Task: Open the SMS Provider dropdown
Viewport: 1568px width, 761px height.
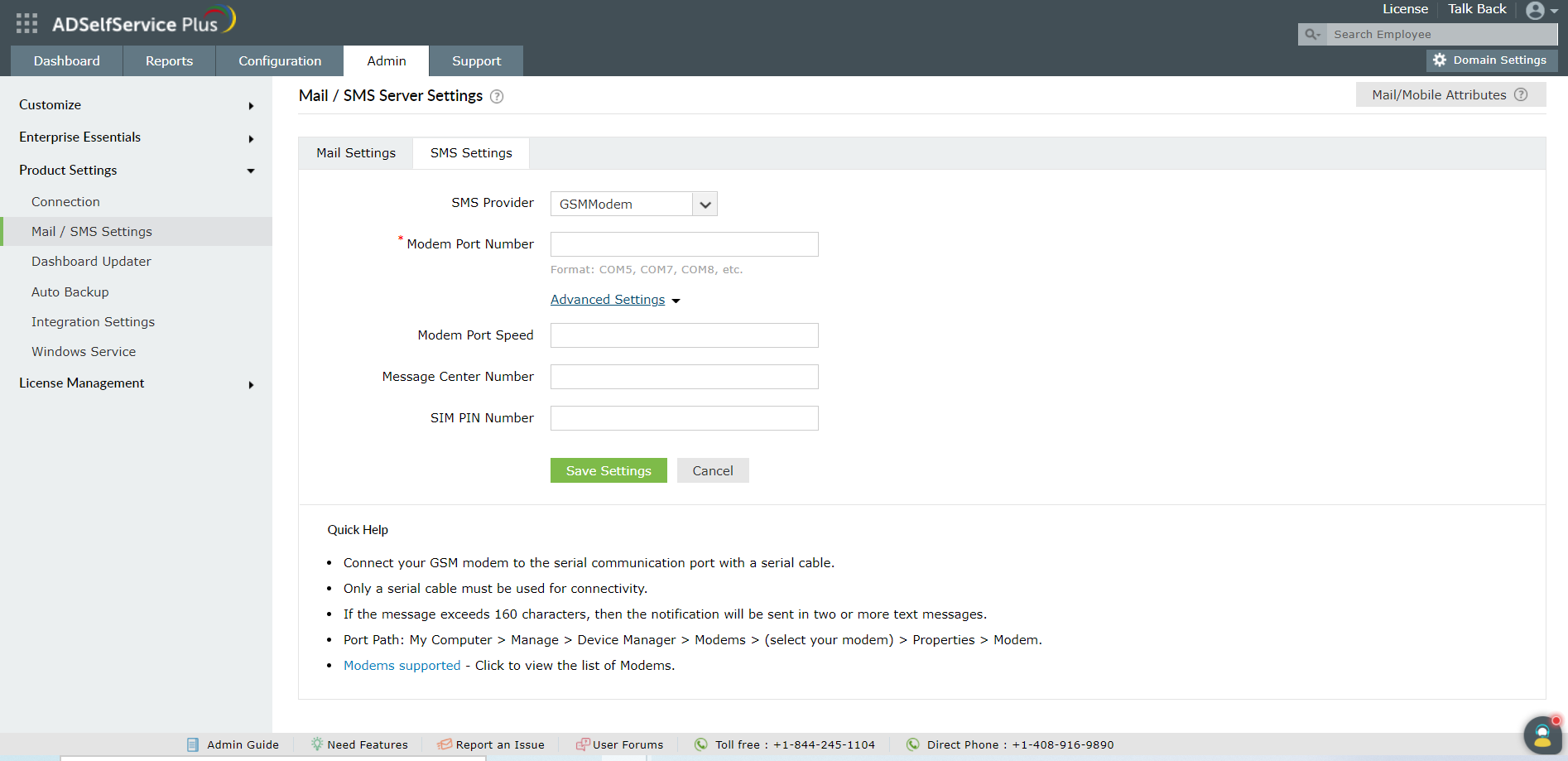Action: [x=634, y=204]
